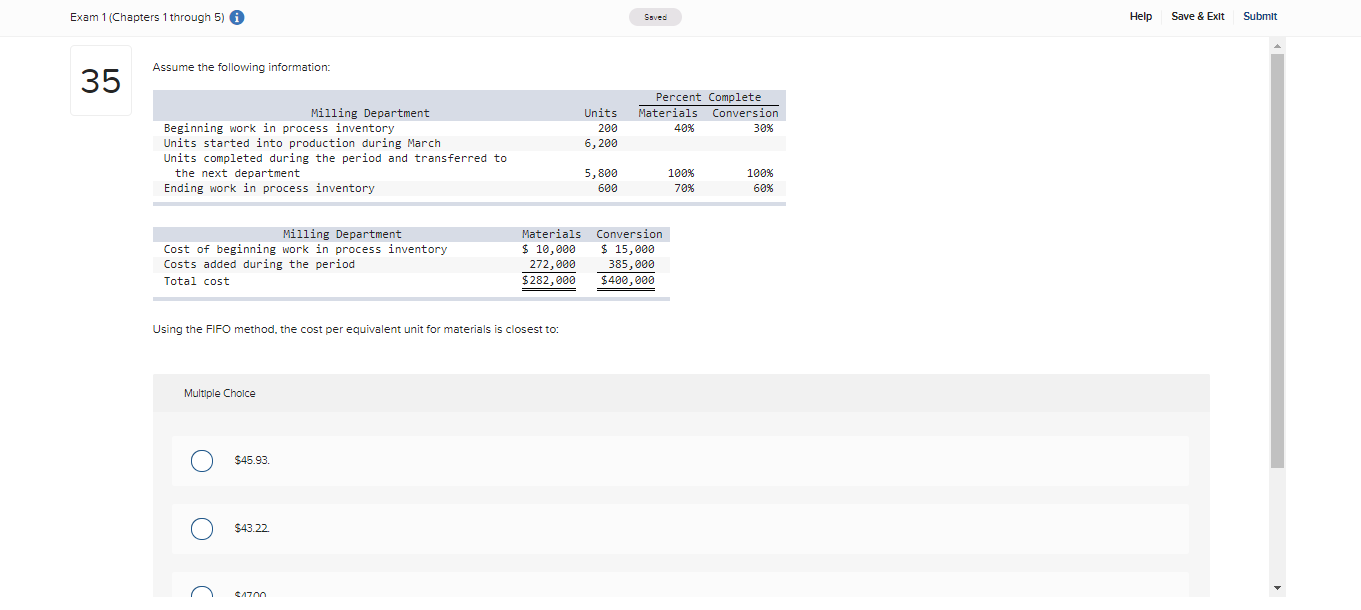This screenshot has height=610, width=1361.
Task: Submit the exam
Action: (x=1259, y=16)
